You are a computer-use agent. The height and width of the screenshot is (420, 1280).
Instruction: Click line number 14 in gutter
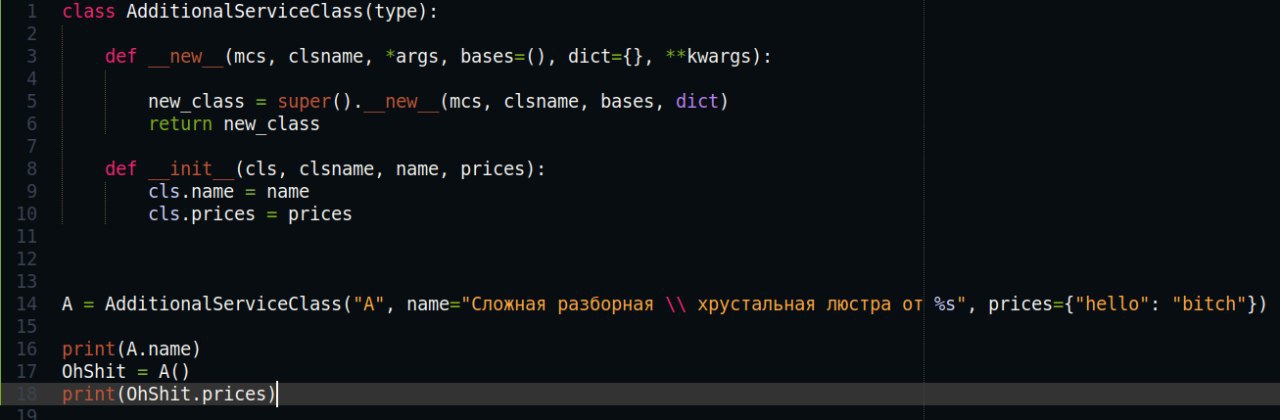(27, 304)
